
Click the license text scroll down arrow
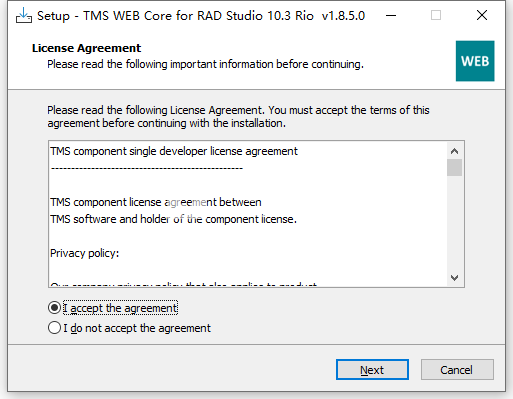454,277
